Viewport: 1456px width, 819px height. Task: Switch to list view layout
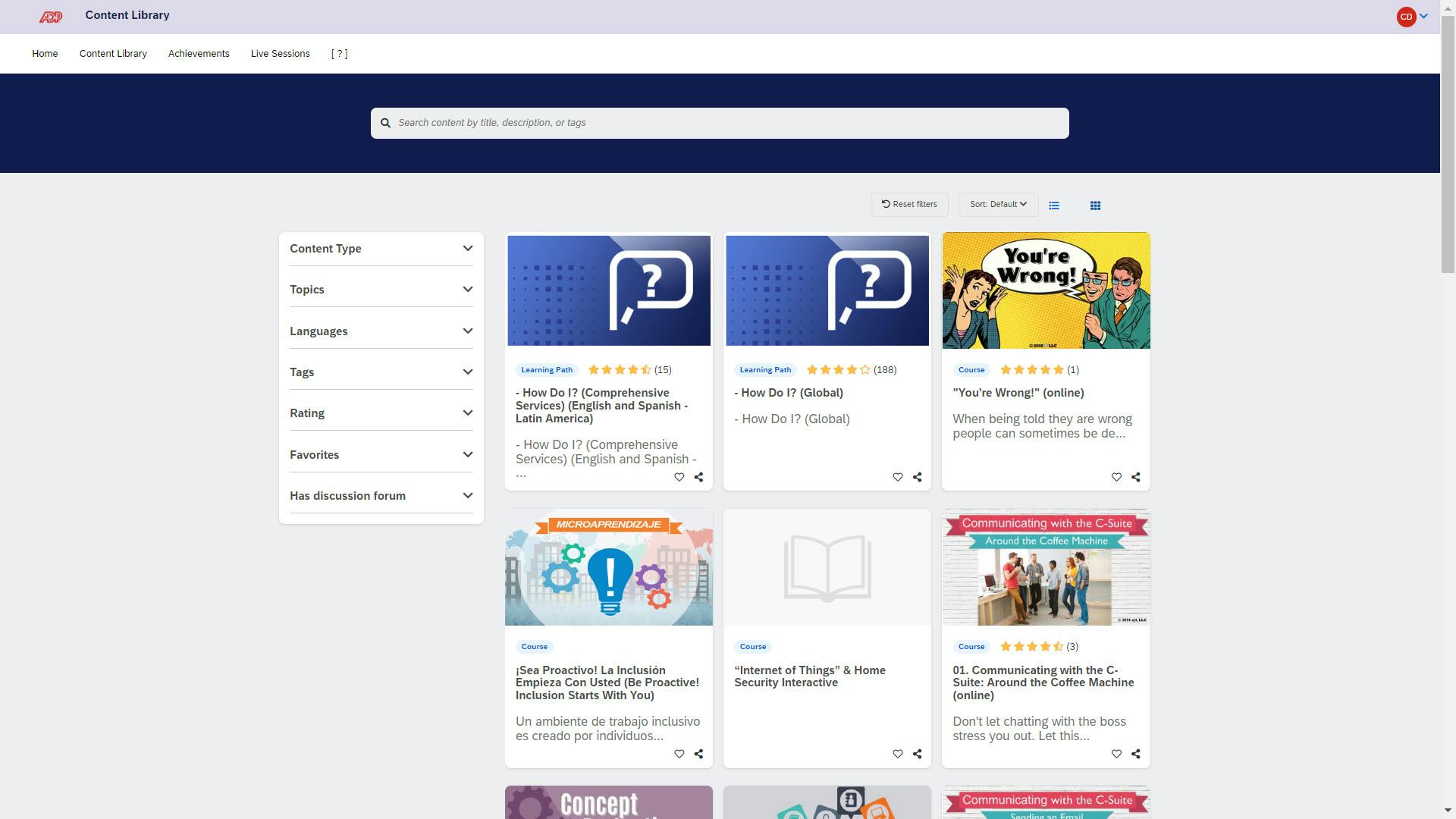click(1054, 206)
